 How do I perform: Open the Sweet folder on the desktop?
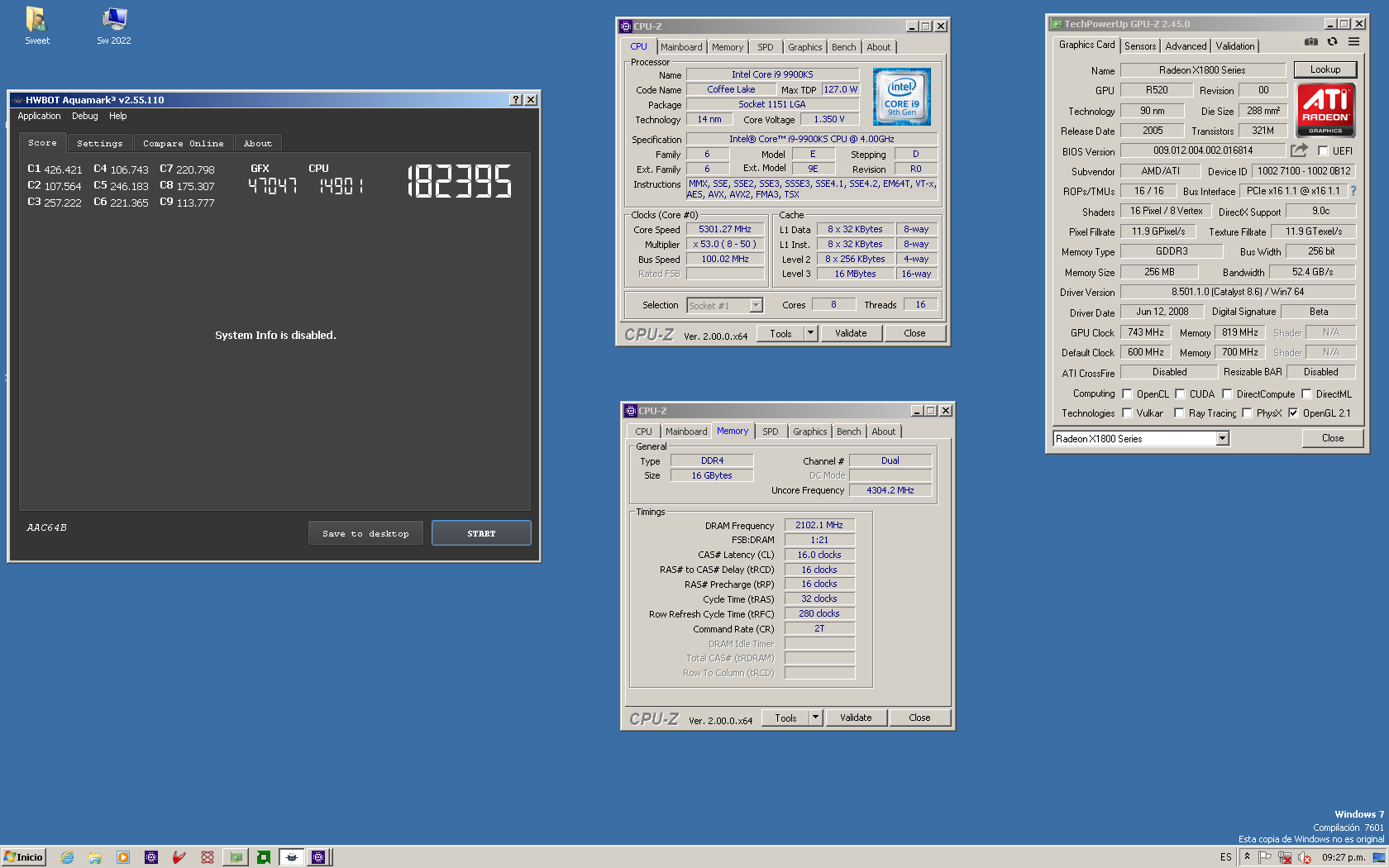pyautogui.click(x=37, y=26)
